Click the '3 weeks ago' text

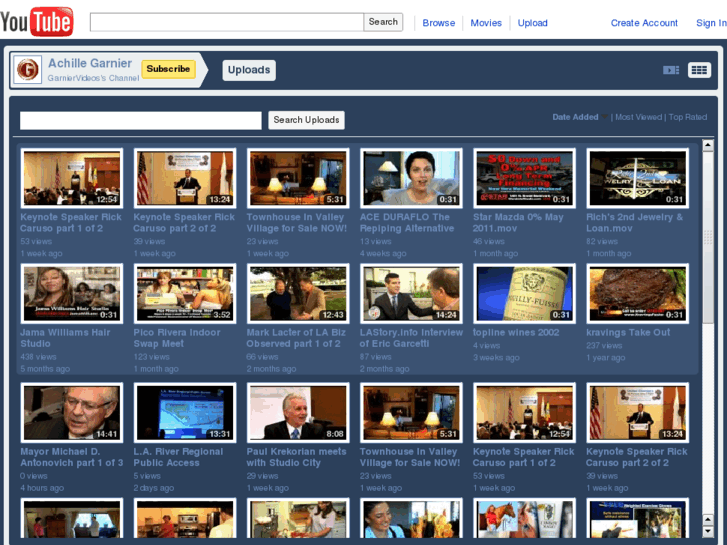[x=496, y=358]
